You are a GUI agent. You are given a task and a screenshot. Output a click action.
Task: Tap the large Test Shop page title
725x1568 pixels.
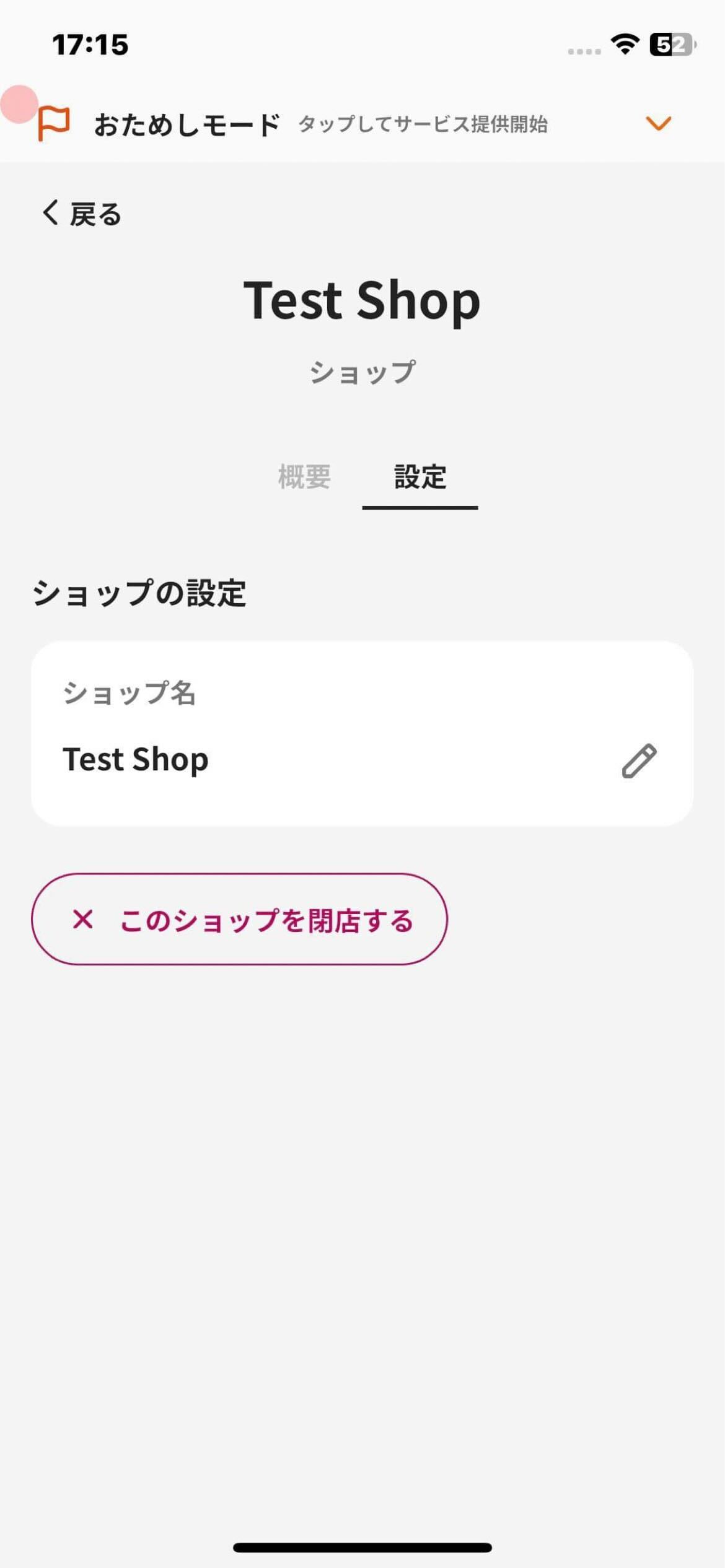pos(362,300)
